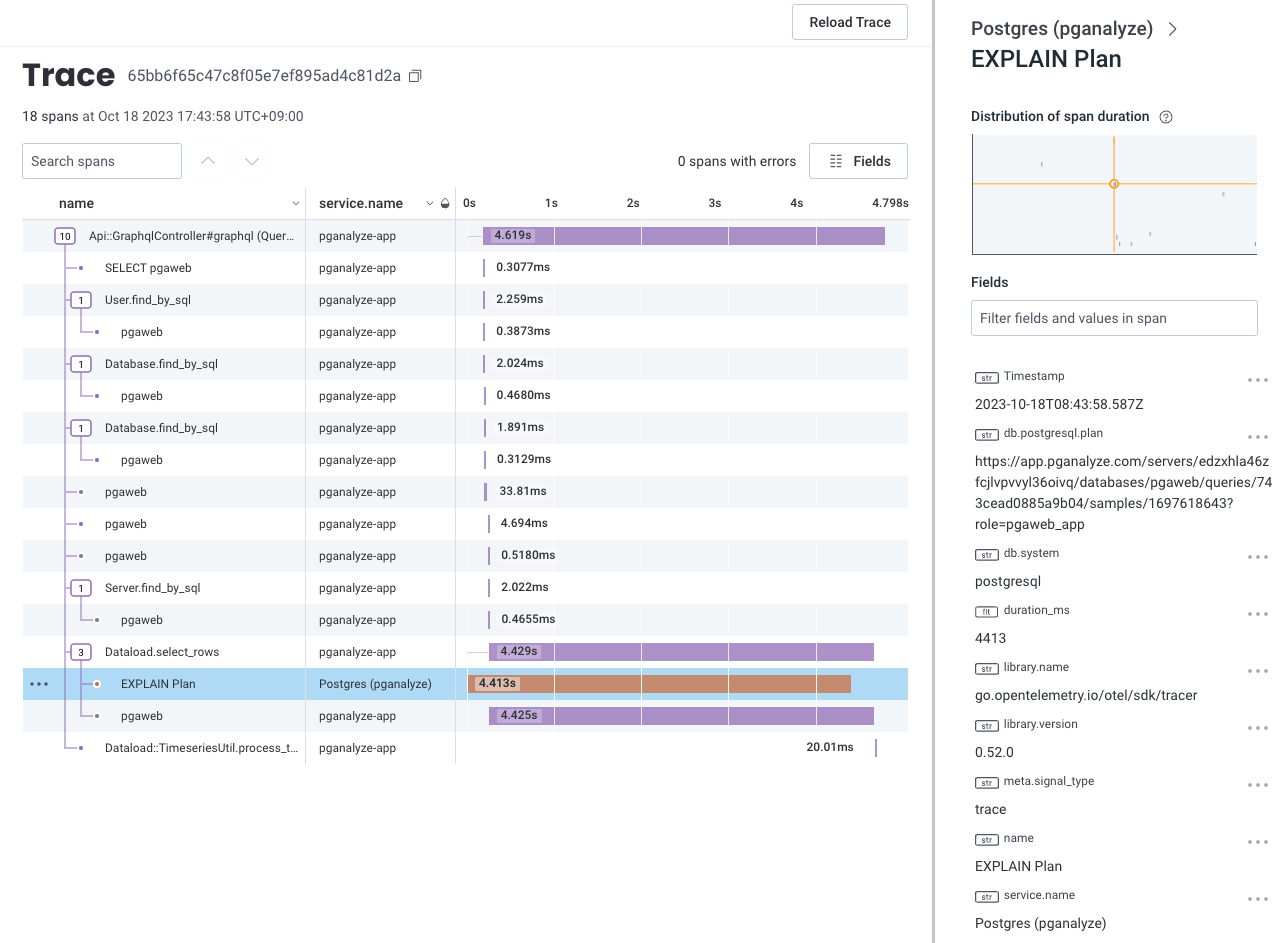1281x943 pixels.
Task: Click the Reload Trace button
Action: [x=850, y=22]
